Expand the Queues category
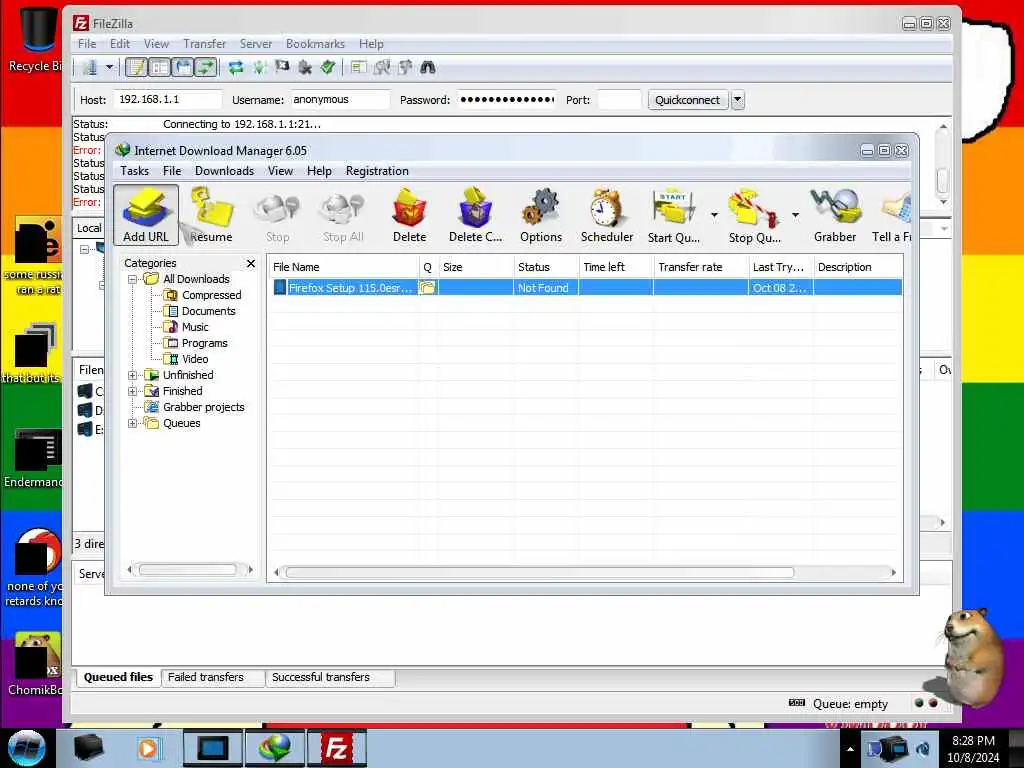Screen dimensions: 1024x768 [x=133, y=423]
